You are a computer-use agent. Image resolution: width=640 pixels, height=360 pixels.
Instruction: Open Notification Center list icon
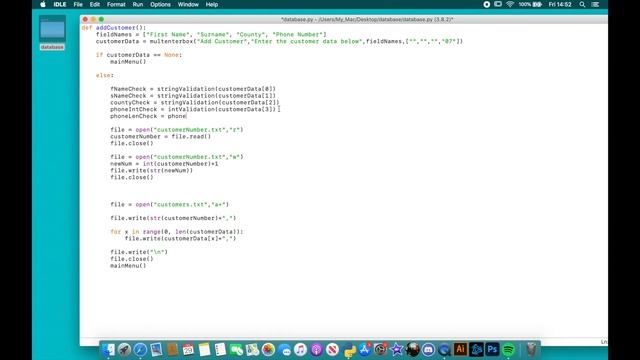[x=596, y=4]
